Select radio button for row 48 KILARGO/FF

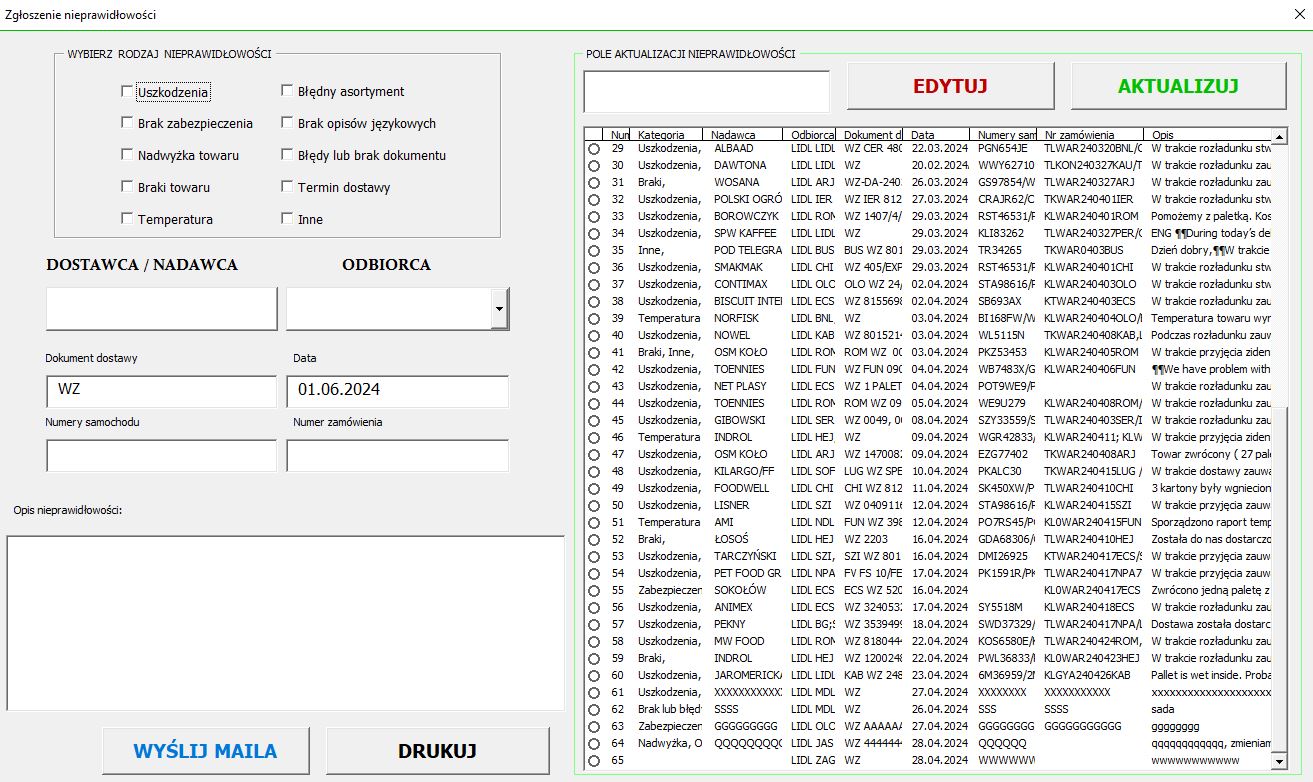[593, 472]
